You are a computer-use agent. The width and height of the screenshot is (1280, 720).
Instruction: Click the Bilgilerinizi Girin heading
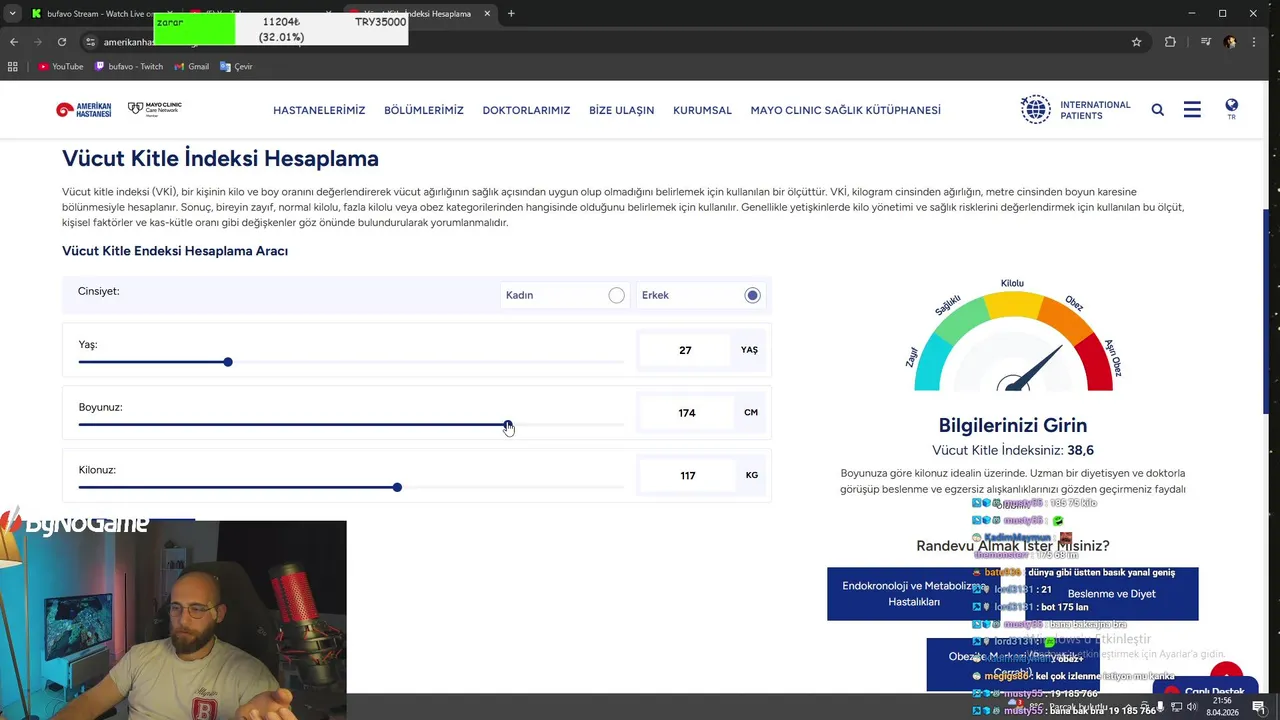(x=1012, y=425)
